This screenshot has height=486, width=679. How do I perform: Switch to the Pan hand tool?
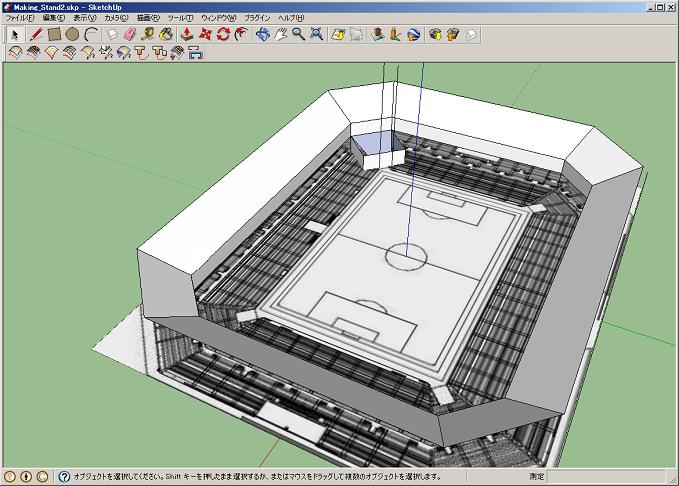pos(281,34)
